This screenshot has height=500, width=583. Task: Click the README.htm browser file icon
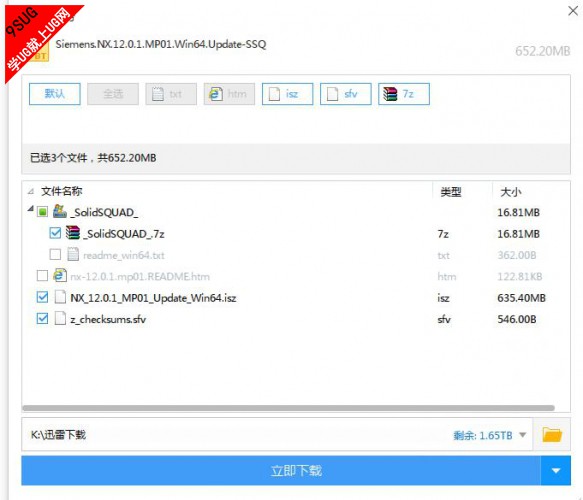[x=60, y=275]
